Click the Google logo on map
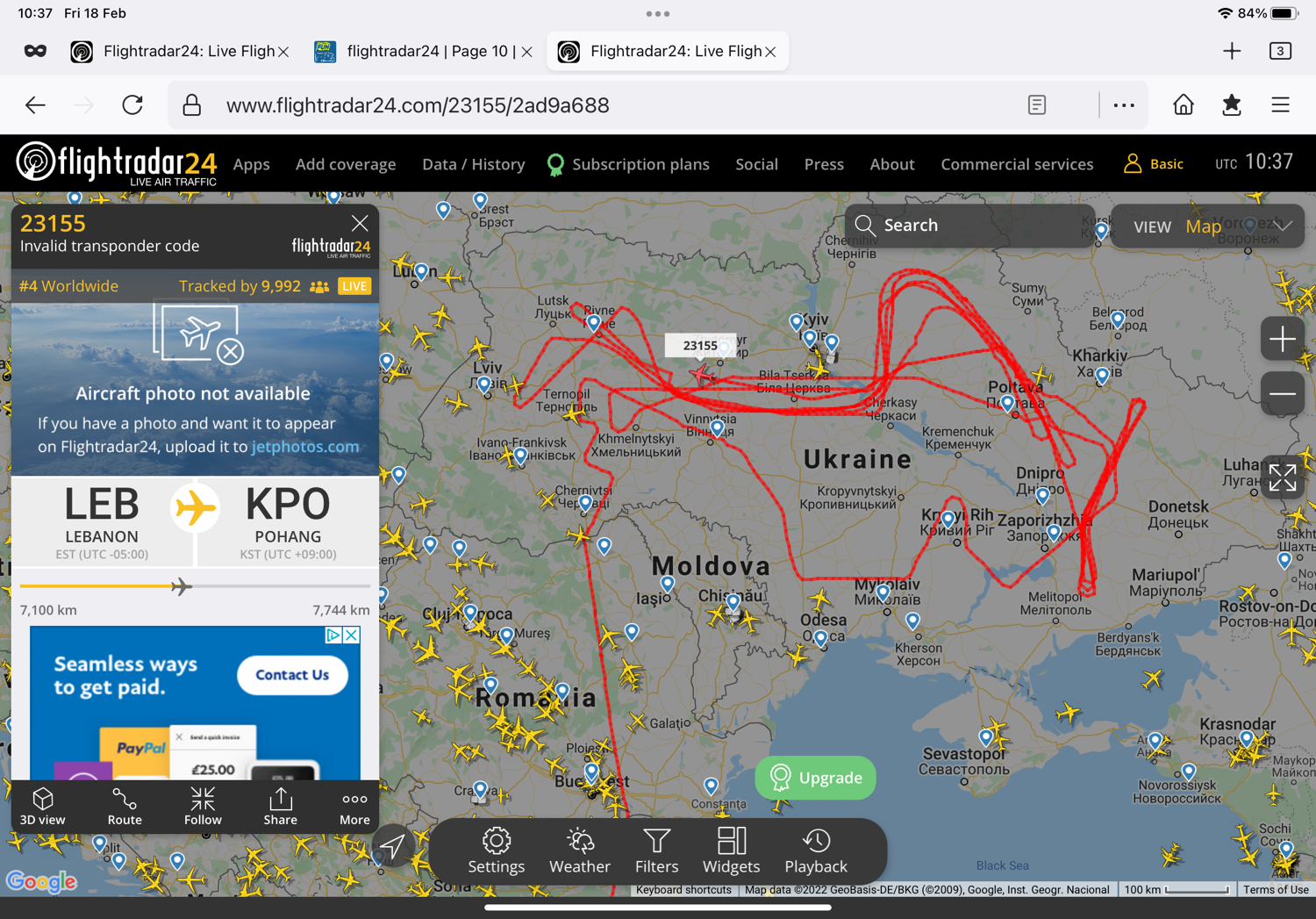The width and height of the screenshot is (1316, 919). [x=41, y=880]
